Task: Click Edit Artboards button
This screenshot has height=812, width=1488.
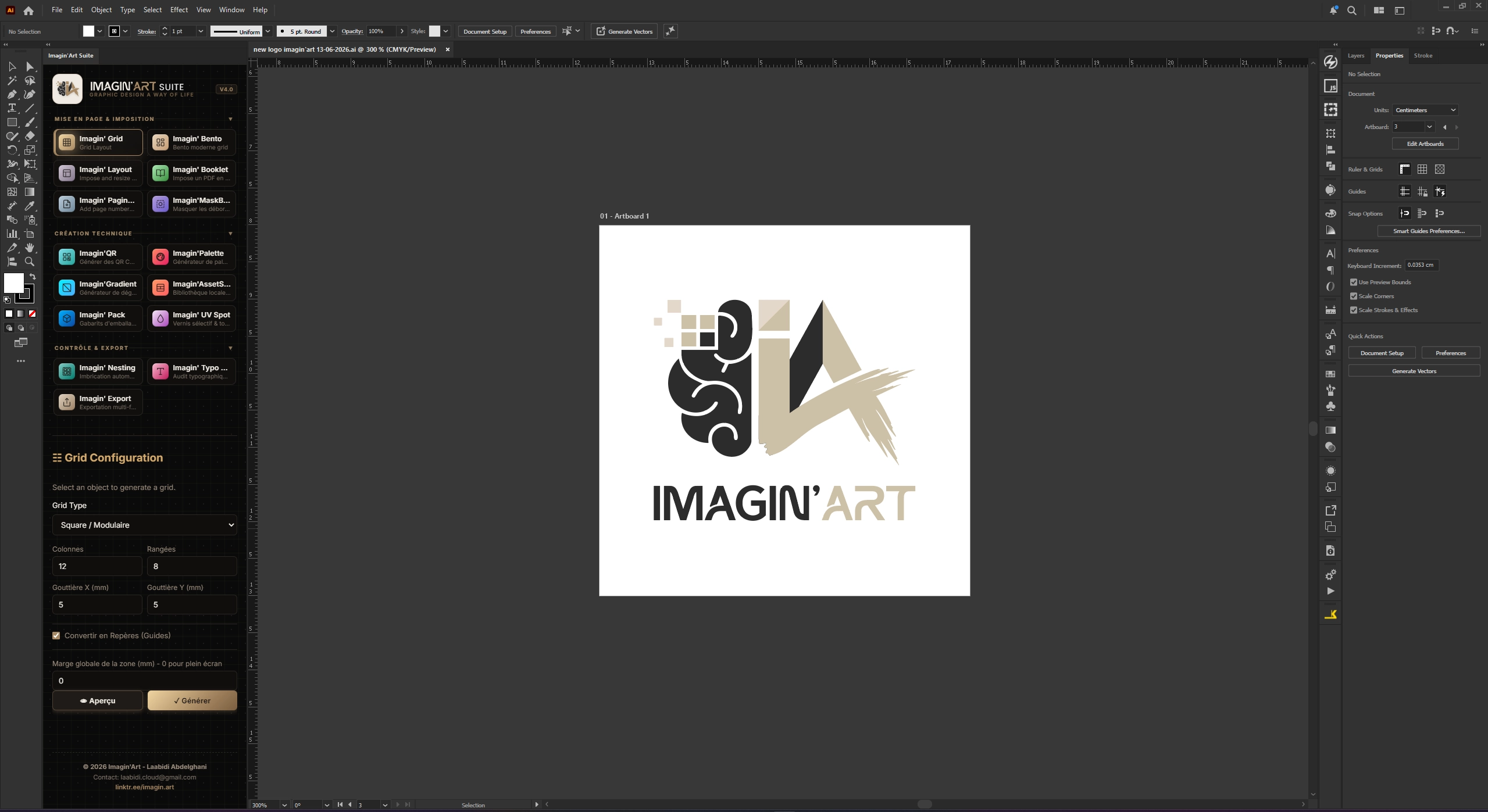Action: (1425, 144)
